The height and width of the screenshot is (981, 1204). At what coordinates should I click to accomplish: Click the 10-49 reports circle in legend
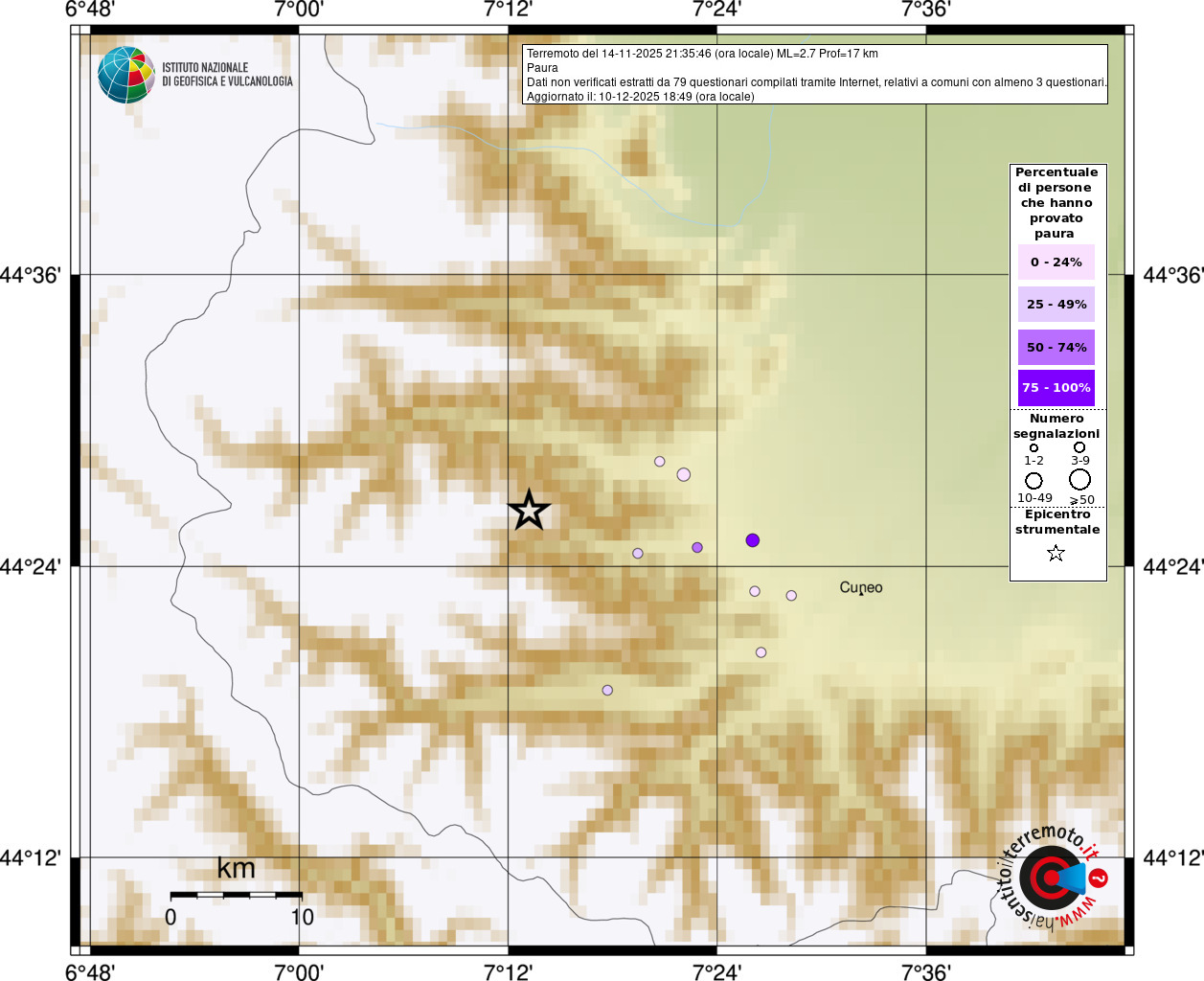pos(1034,481)
